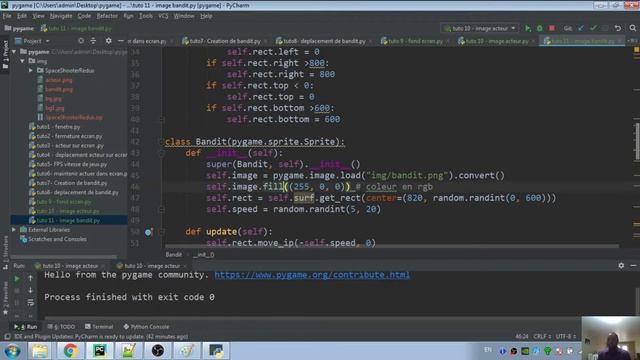Open the VCS menu
The height and width of the screenshot is (360, 640).
(x=163, y=16)
